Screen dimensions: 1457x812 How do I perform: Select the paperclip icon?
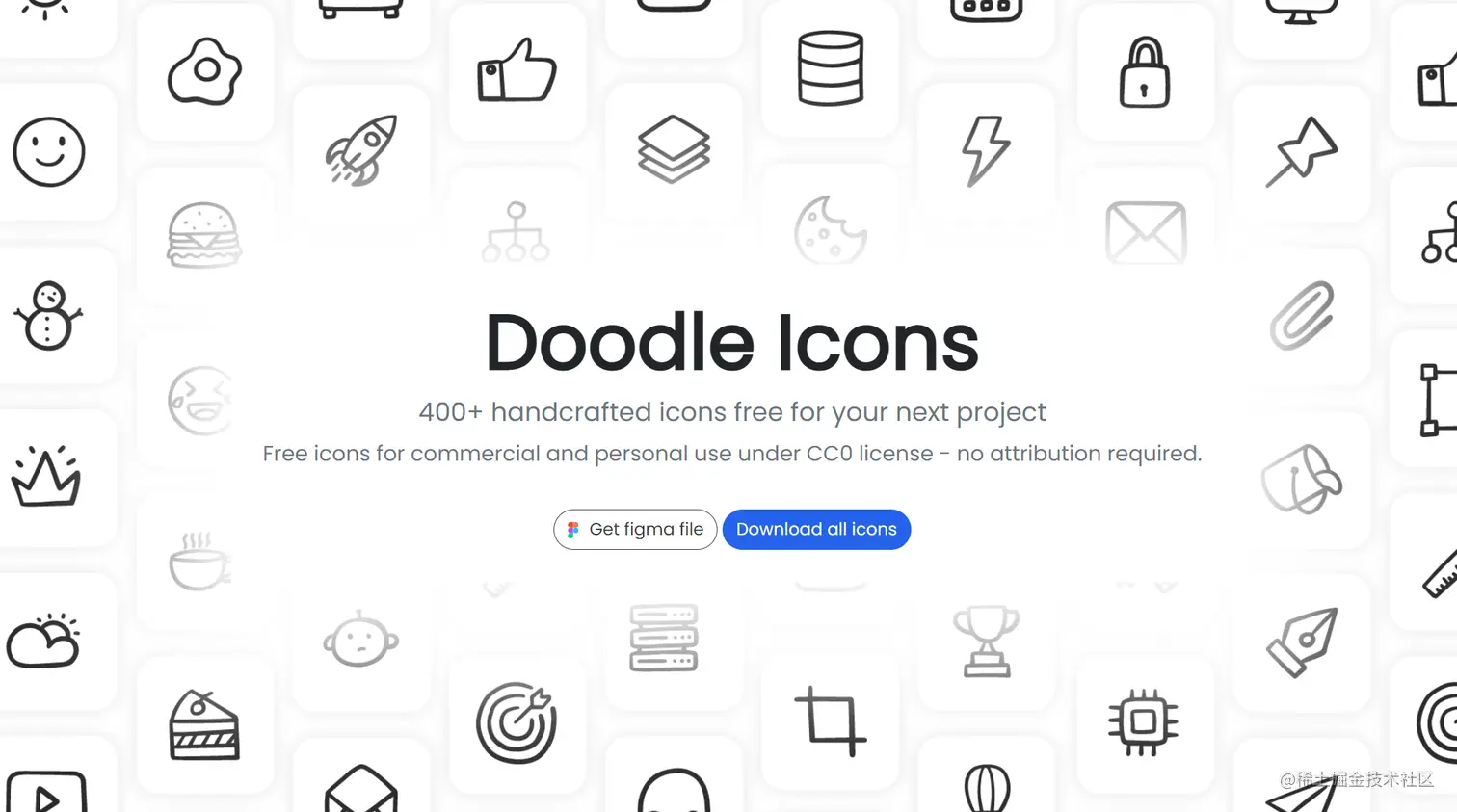tap(1302, 315)
